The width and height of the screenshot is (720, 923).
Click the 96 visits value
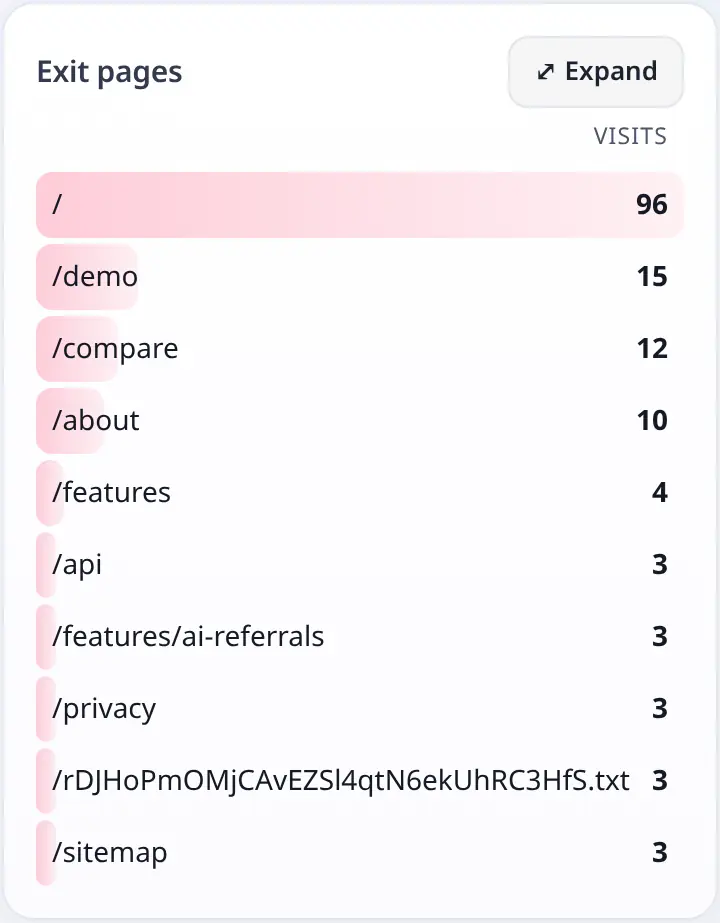[x=652, y=205]
